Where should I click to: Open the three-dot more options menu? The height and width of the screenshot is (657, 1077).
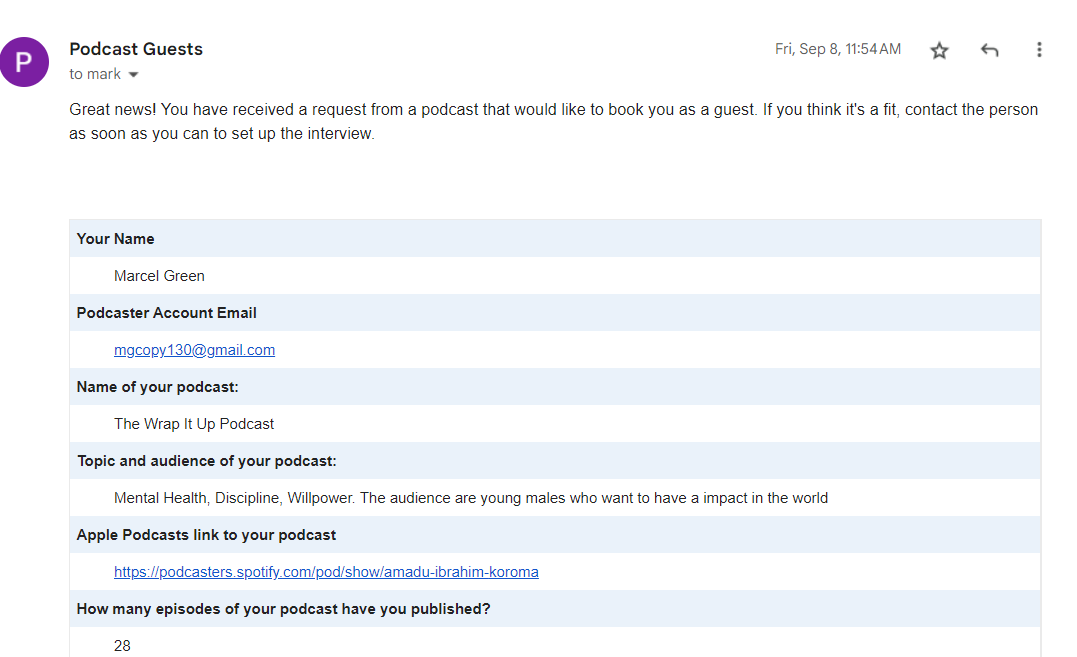(1039, 50)
